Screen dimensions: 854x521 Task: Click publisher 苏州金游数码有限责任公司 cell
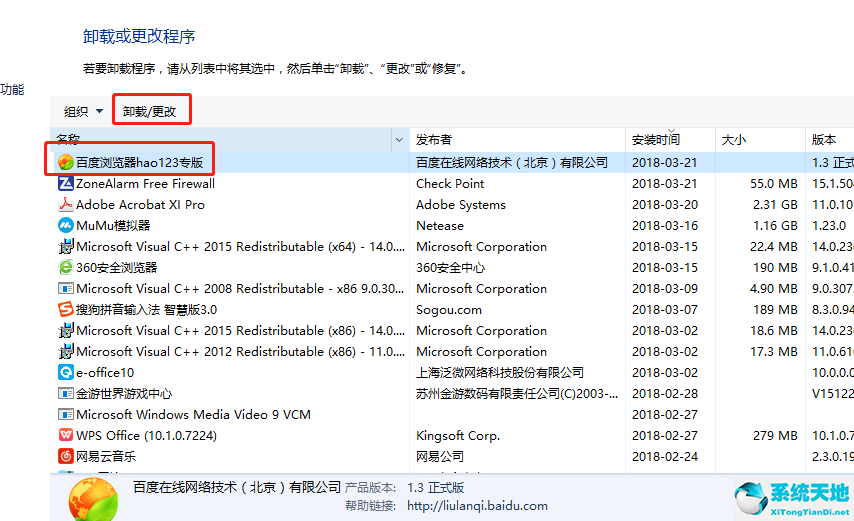click(517, 394)
